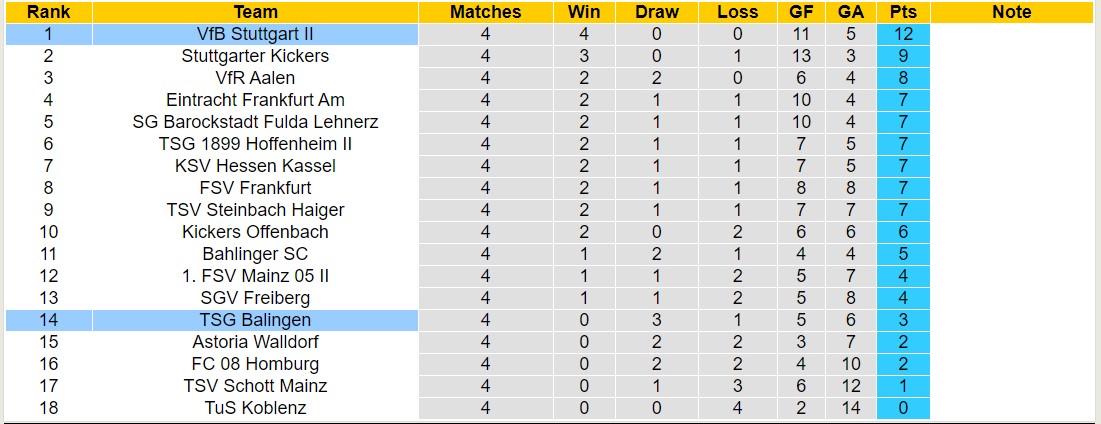Screen dimensions: 1101x424
Task: Click KSV Hessen Kassel team name
Action: click(x=255, y=166)
